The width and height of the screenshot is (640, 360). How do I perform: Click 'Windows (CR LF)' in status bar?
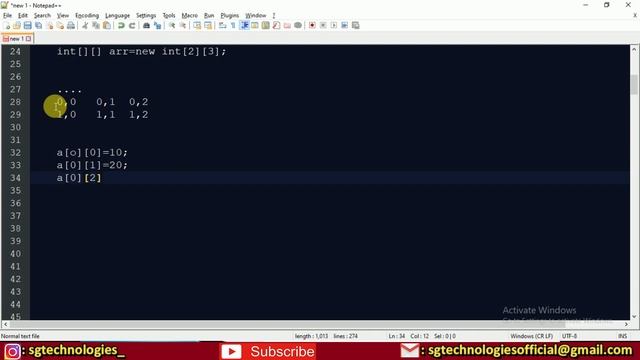coord(531,336)
